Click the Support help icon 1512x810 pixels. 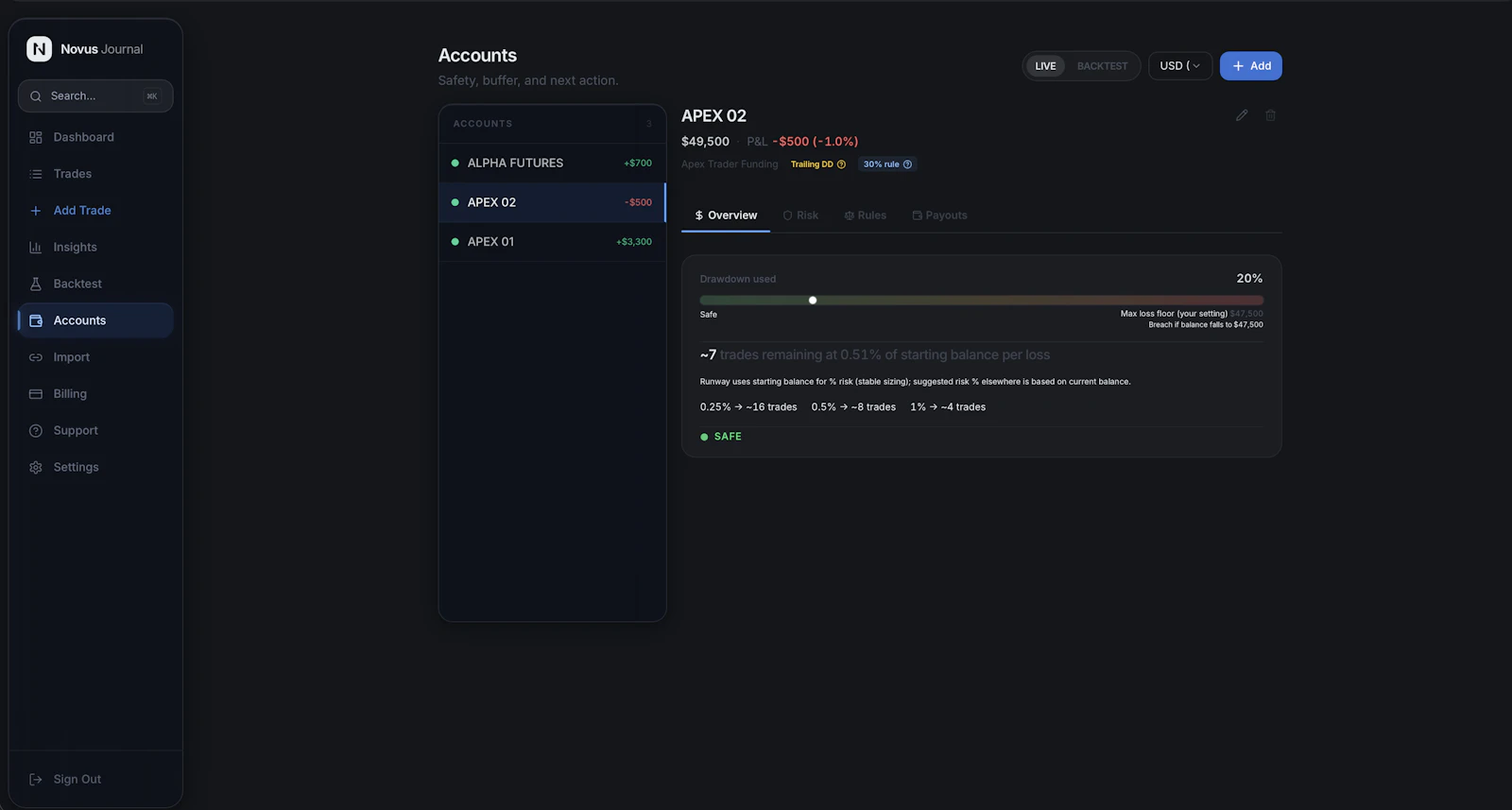point(36,431)
